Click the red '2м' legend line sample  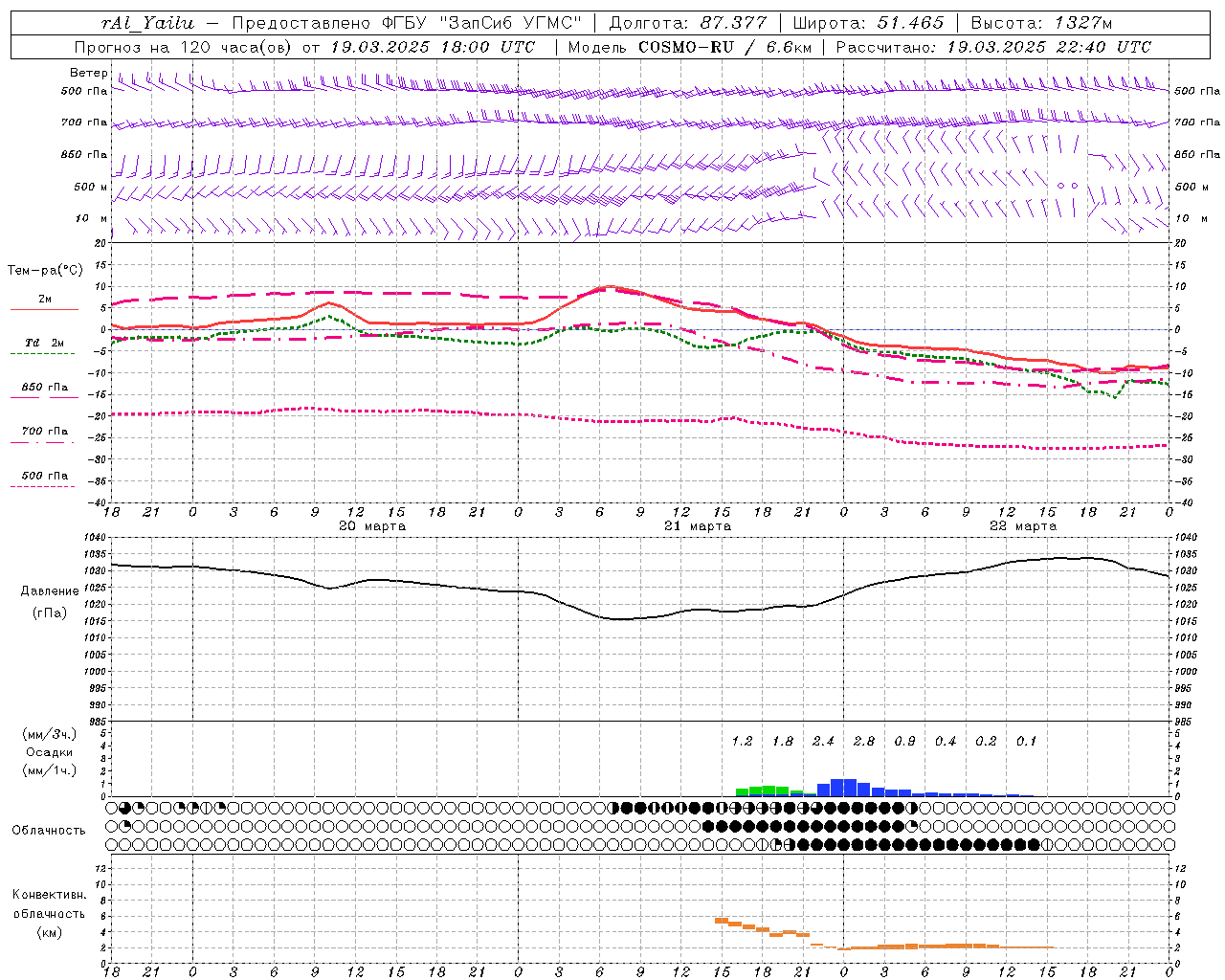[44, 309]
